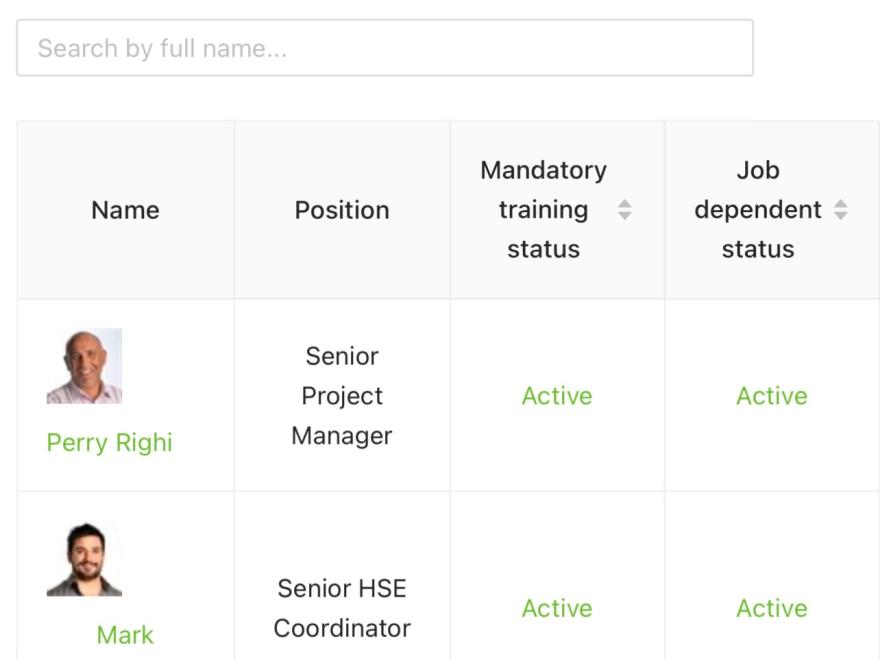Click the down arrow of Mandatory training sorter

(x=624, y=216)
